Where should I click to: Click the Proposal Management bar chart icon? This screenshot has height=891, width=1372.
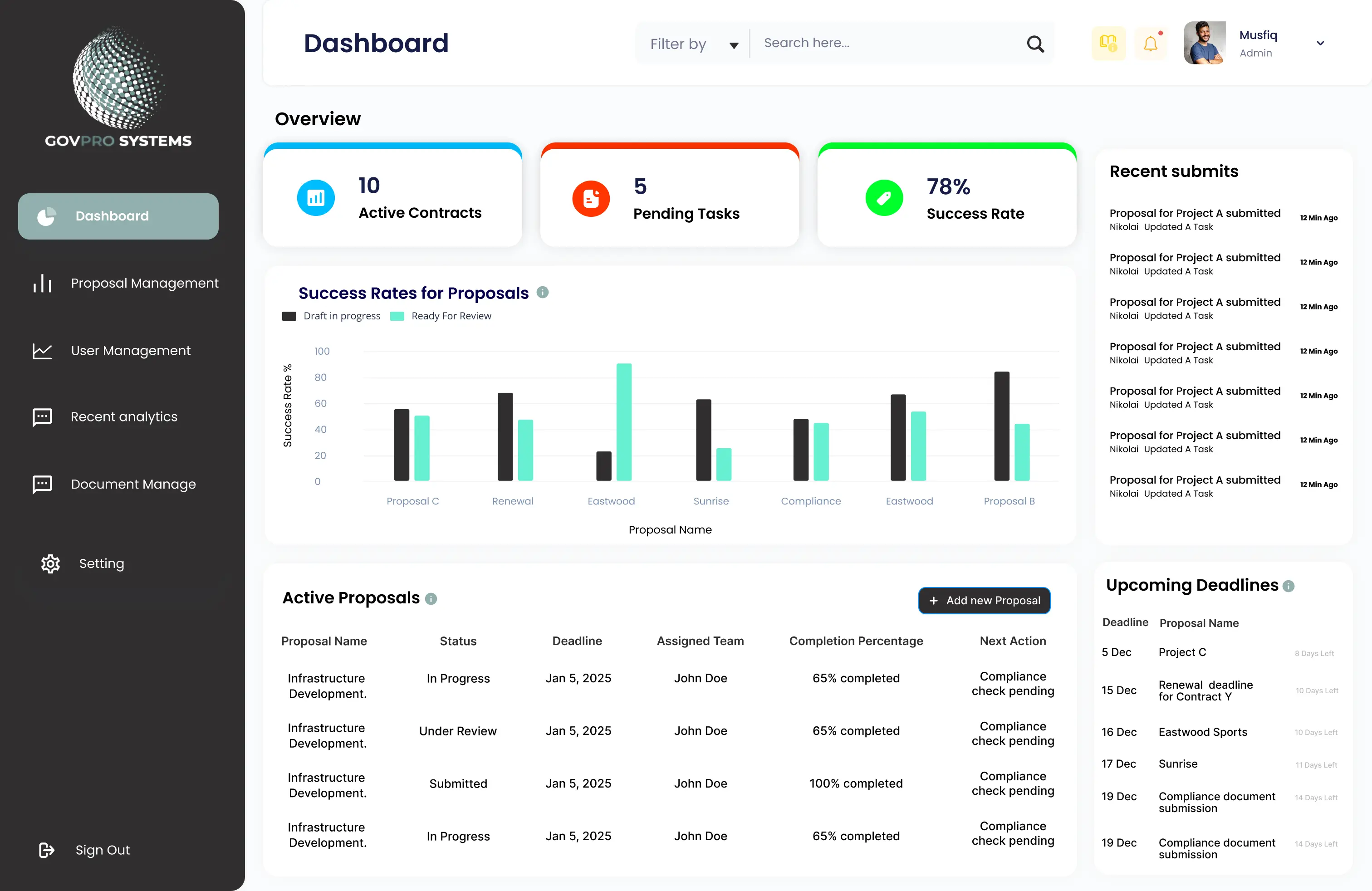click(x=43, y=283)
